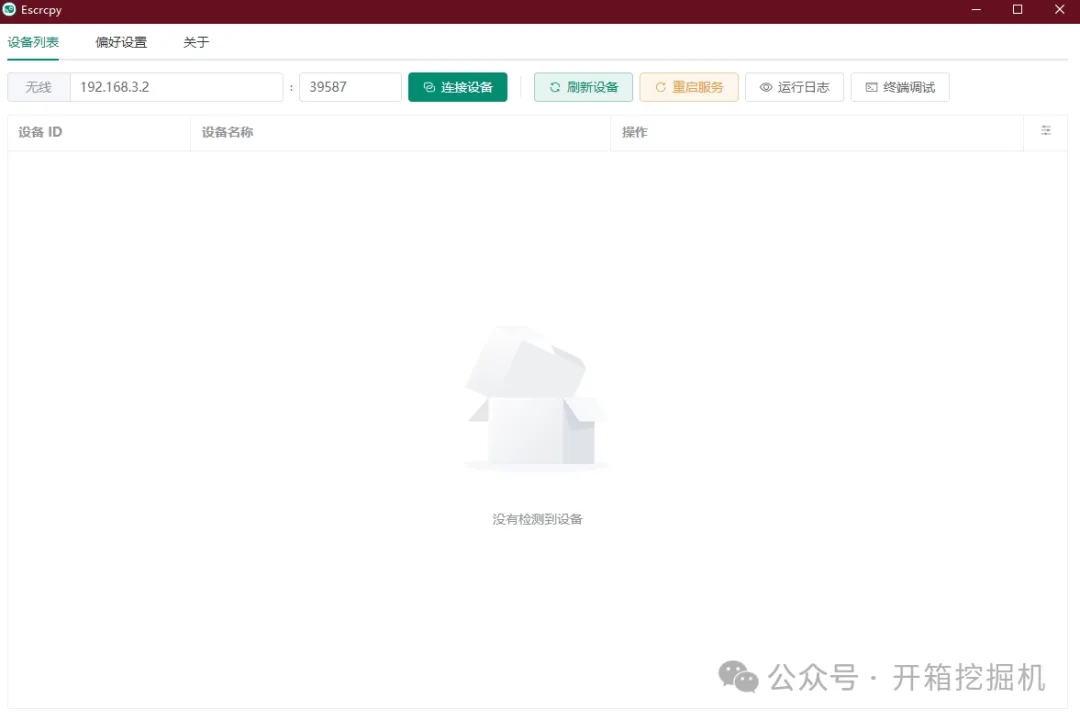This screenshot has width=1080, height=720.
Task: Select the 设备 ID column header
Action: 40,132
